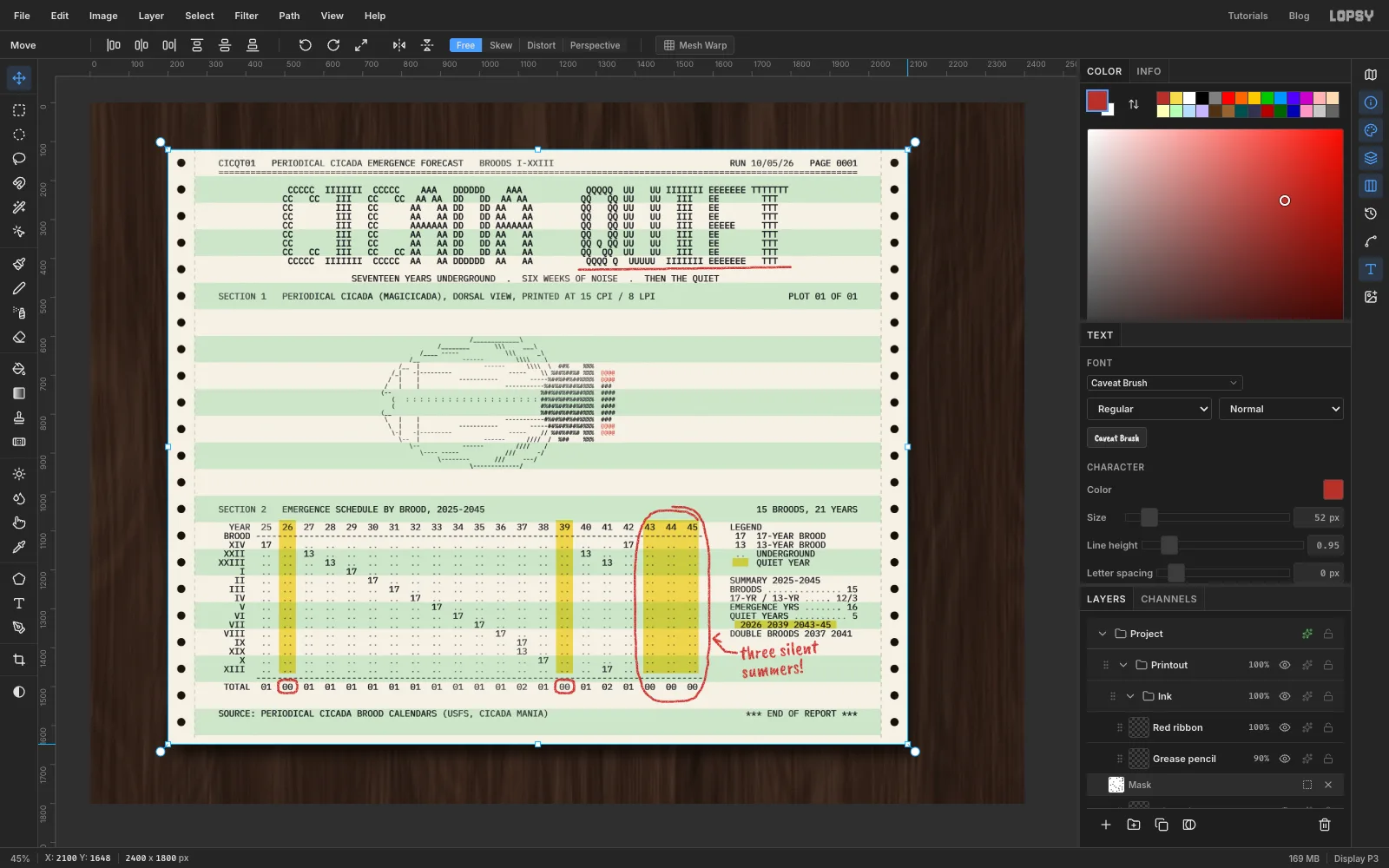1389x868 pixels.
Task: Choose Perspective transform mode
Action: tap(595, 45)
